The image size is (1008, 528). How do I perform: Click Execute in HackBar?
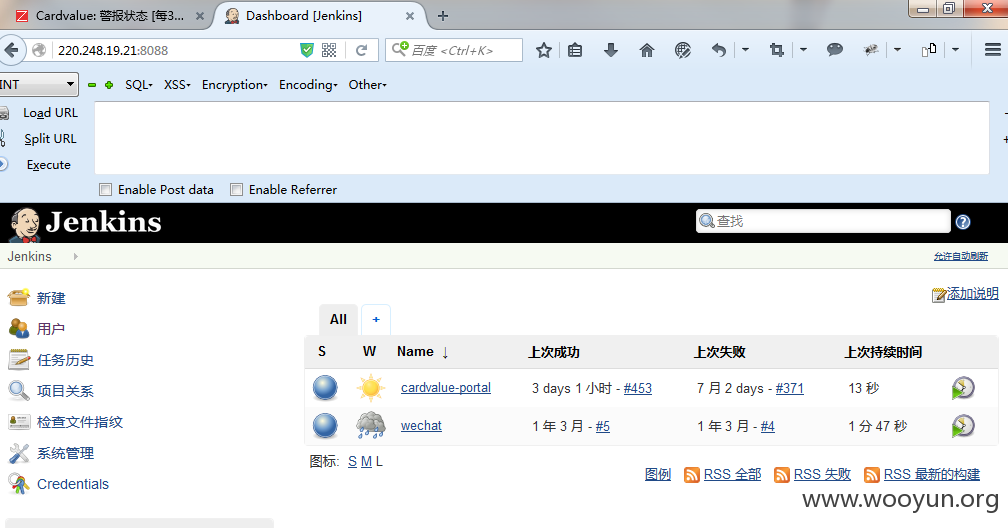tap(49, 165)
